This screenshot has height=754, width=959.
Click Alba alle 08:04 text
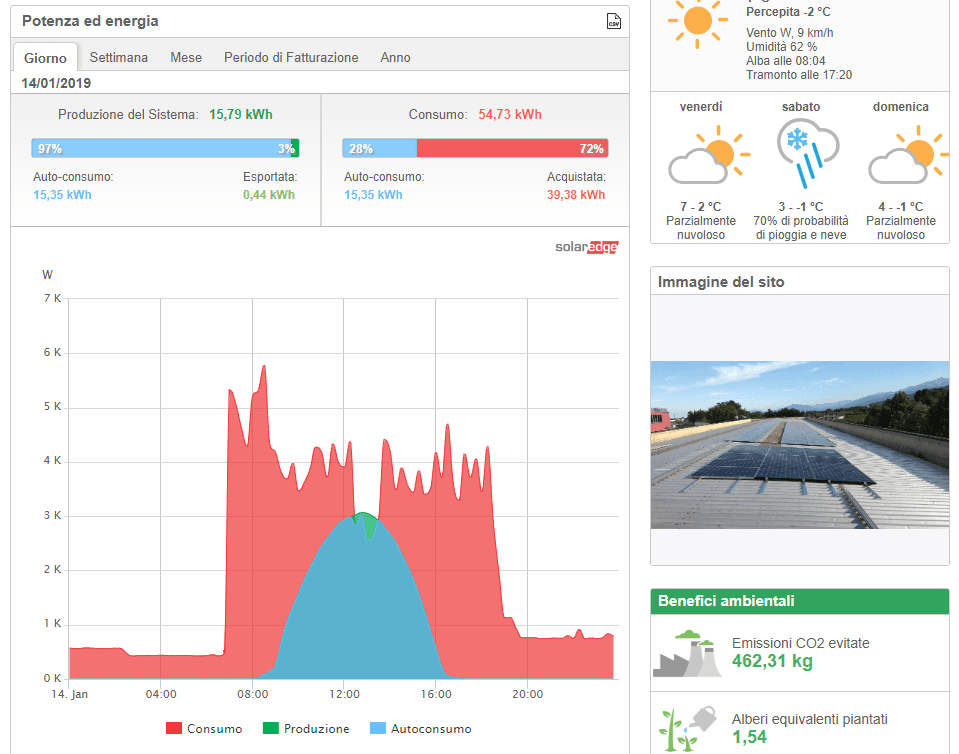785,61
